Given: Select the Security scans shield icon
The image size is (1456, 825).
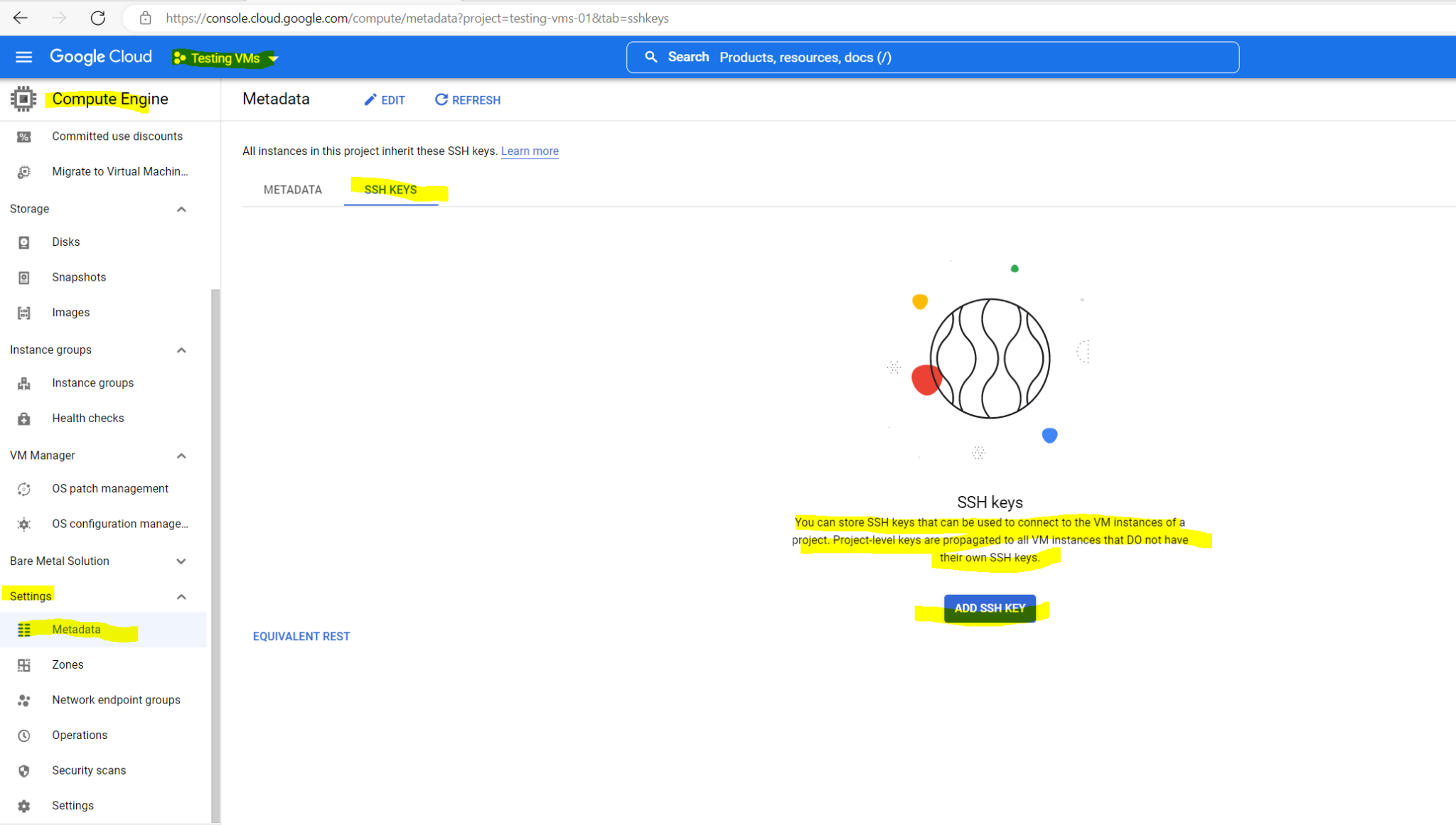Looking at the screenshot, I should 24,770.
